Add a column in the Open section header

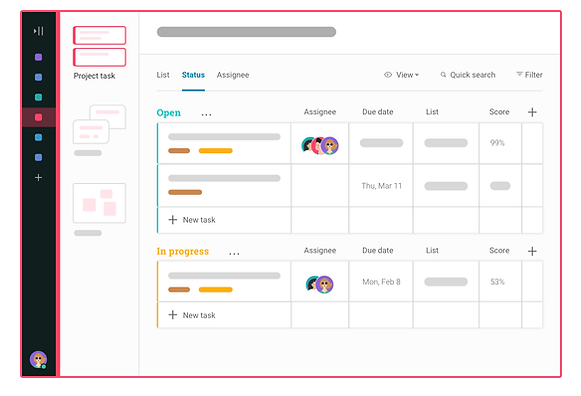coord(532,112)
